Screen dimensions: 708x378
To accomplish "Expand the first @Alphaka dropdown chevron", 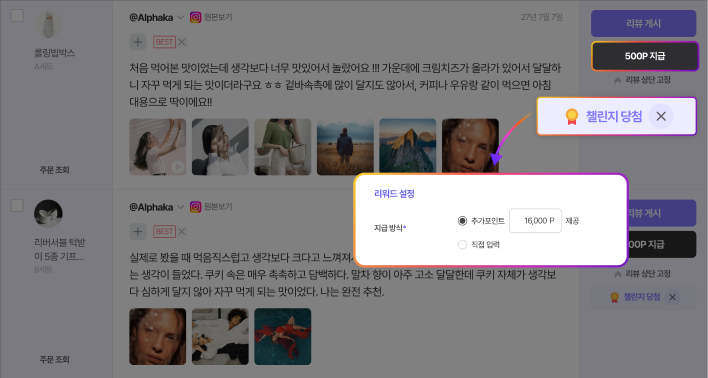I will pos(180,18).
